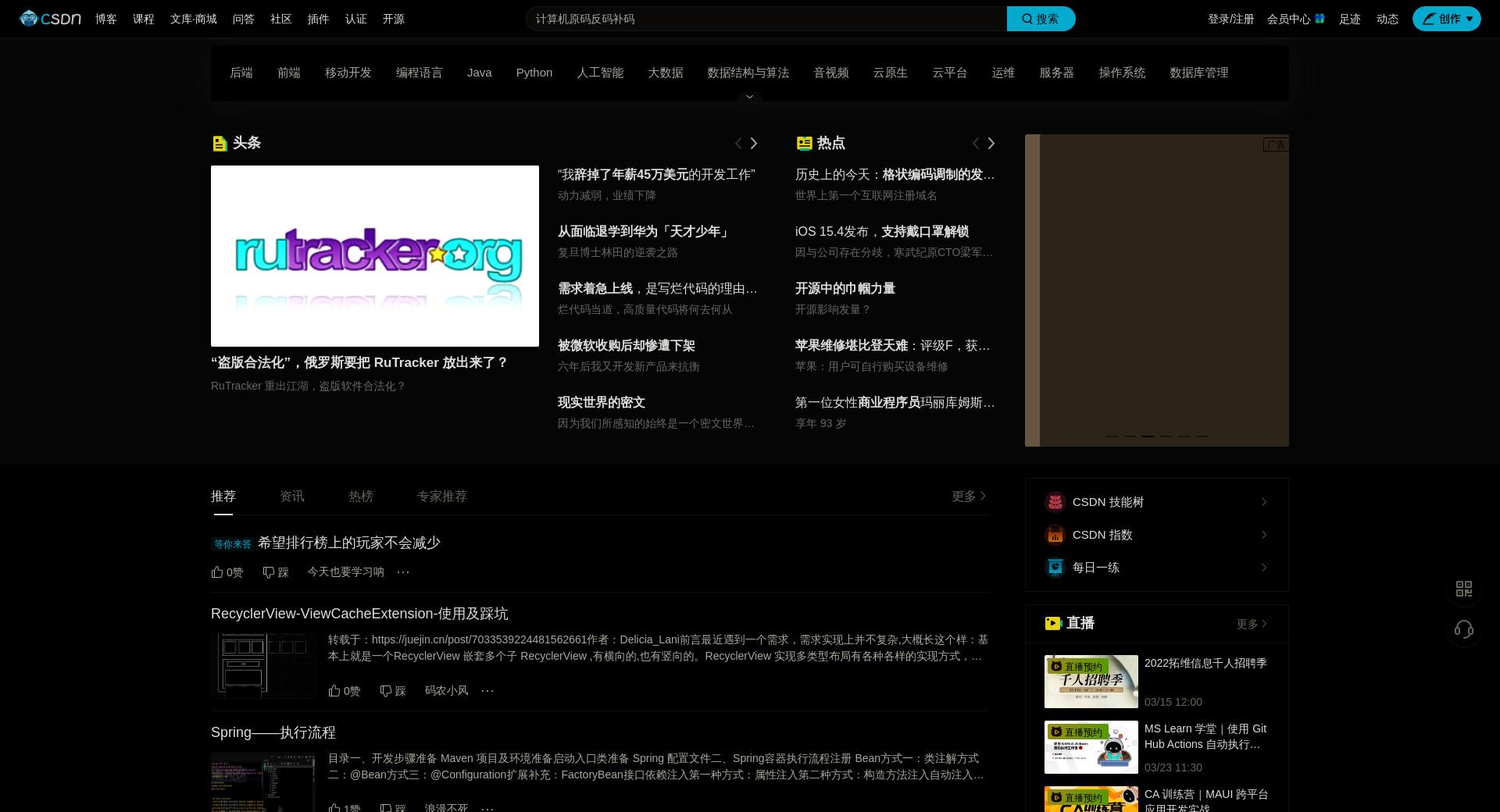Switch to 推荐 tab

pos(223,496)
